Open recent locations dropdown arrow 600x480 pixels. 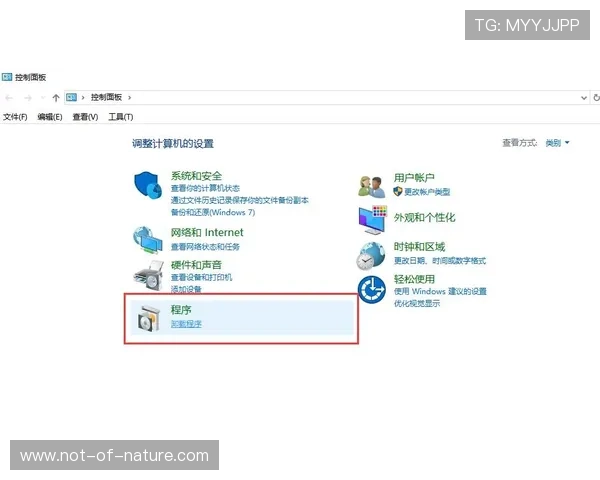[43, 98]
